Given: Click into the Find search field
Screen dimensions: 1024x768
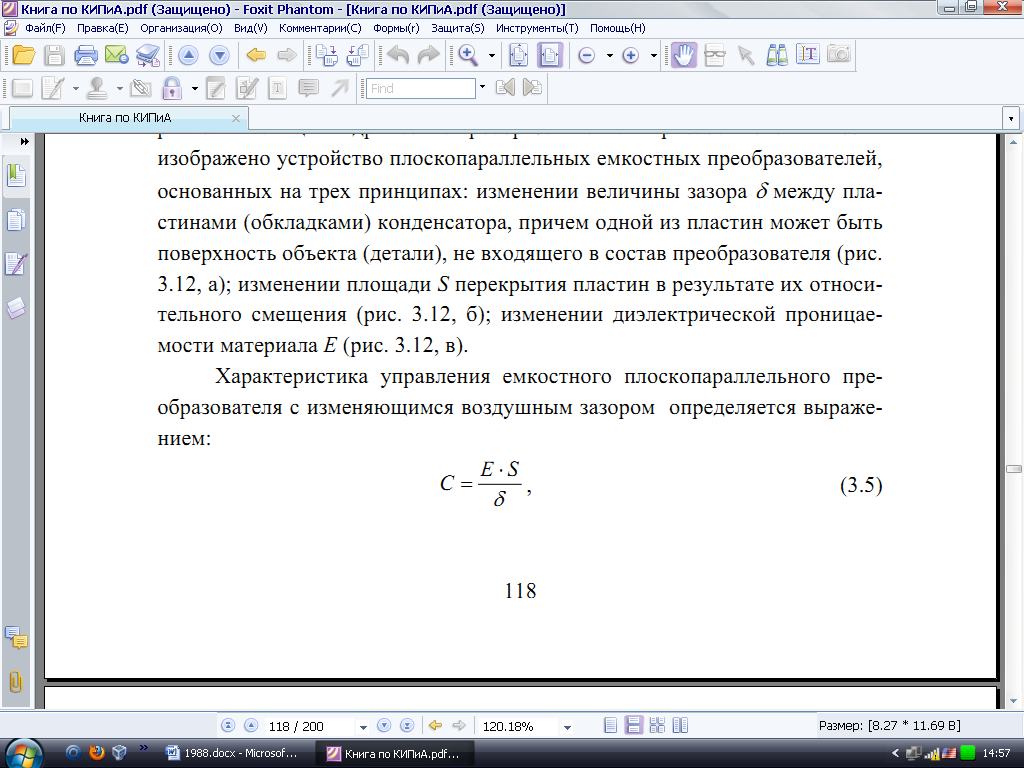Looking at the screenshot, I should coord(421,88).
